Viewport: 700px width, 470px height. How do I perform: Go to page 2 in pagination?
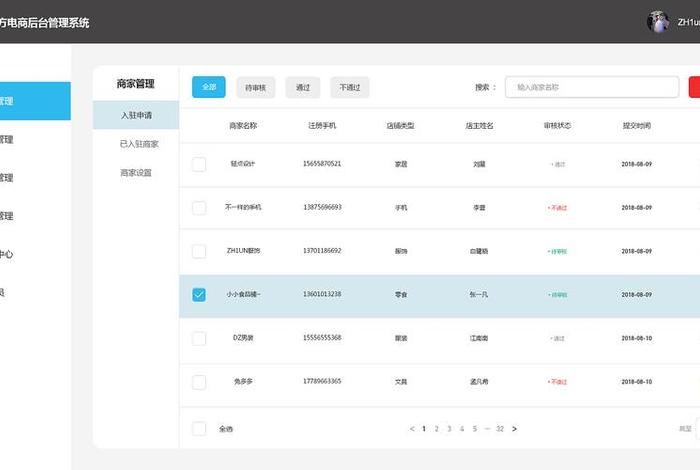tap(437, 429)
